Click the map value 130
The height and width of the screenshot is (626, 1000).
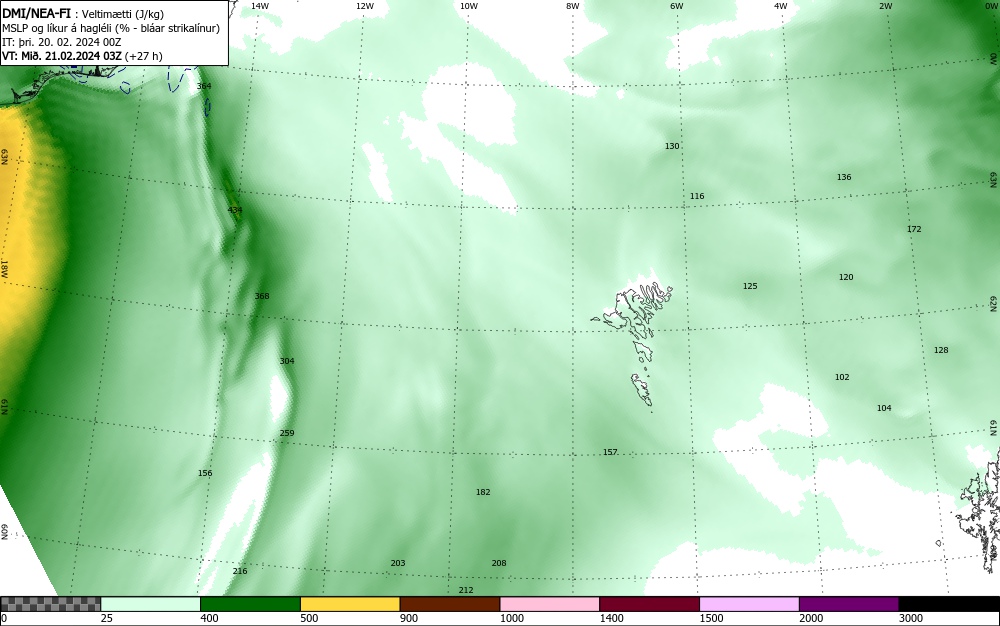[x=672, y=146]
